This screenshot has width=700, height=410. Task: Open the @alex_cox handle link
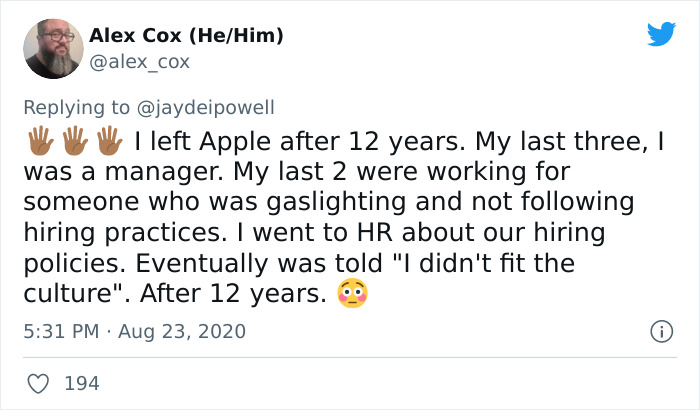tap(140, 62)
